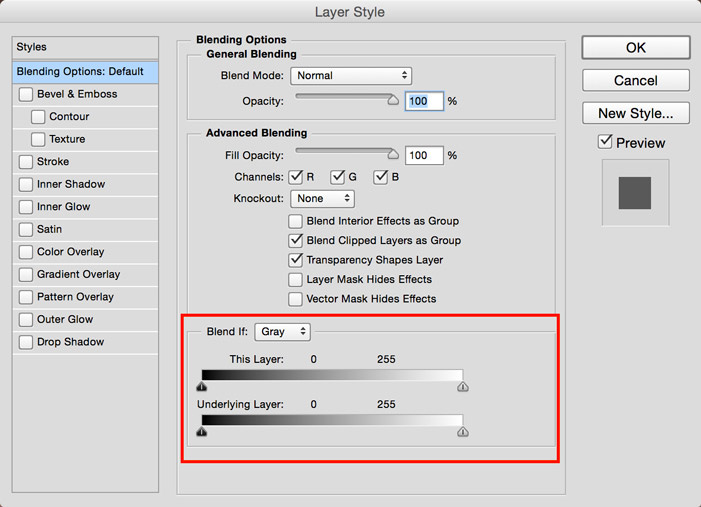The width and height of the screenshot is (701, 507).
Task: Uncheck the R channel checkbox
Action: point(296,177)
